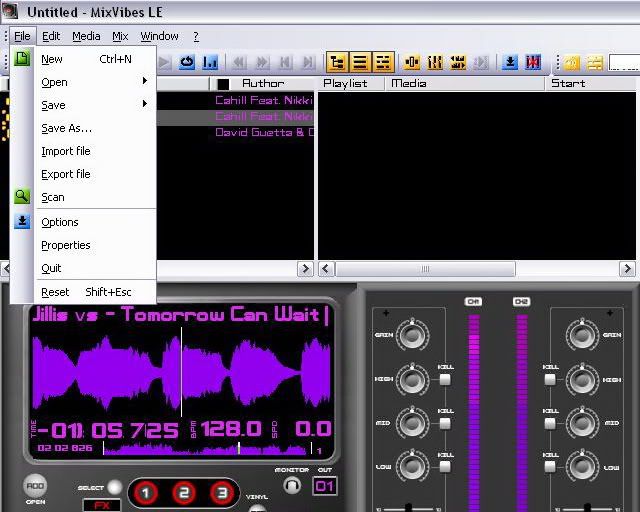
Task: Click the yellow mixer sliders toolbar icon
Action: pyautogui.click(x=435, y=62)
